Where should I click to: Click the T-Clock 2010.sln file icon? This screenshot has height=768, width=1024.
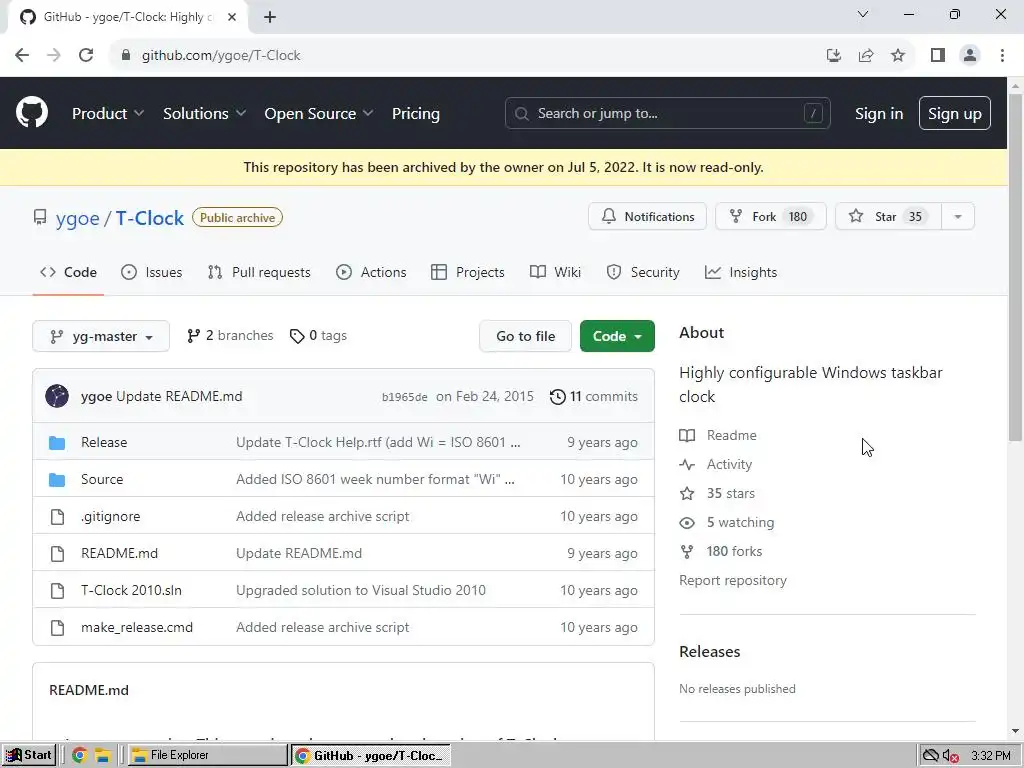(57, 590)
